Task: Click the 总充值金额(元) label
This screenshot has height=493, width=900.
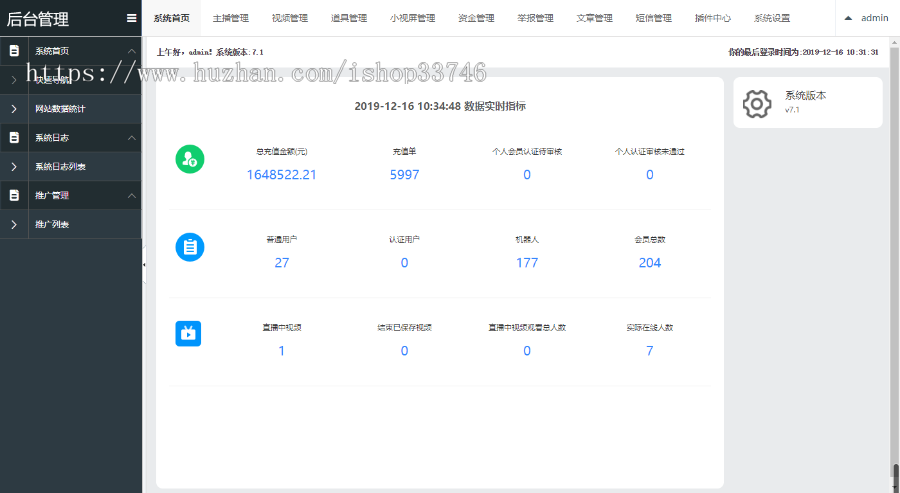Action: tap(282, 152)
